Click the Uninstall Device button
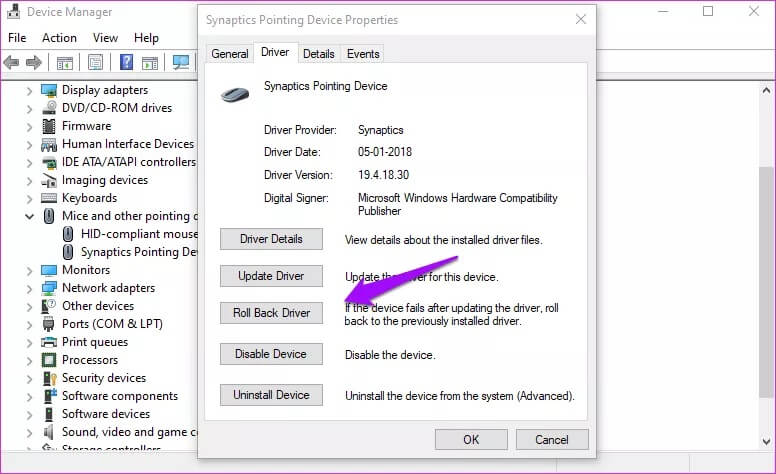 click(x=271, y=395)
